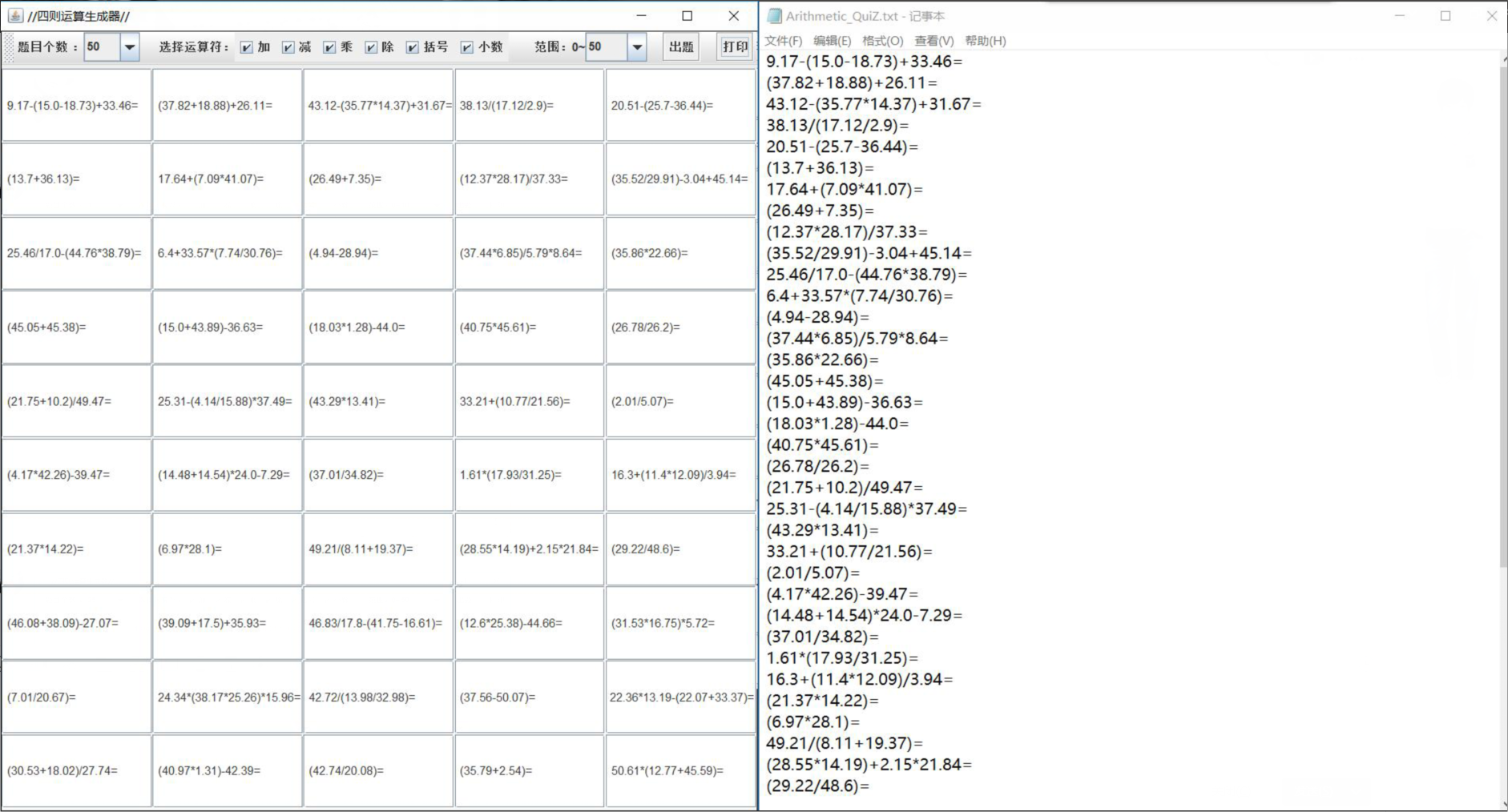Select grid cell (12.37*28.17)/37.33=
1508x812 pixels.
pos(530,179)
